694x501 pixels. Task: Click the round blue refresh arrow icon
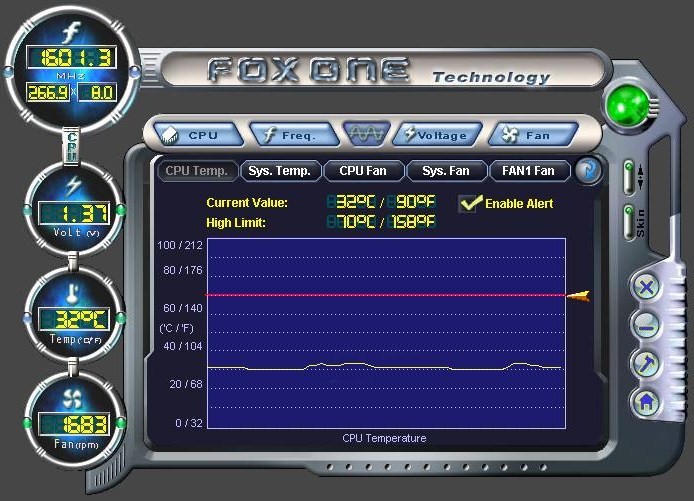point(588,170)
